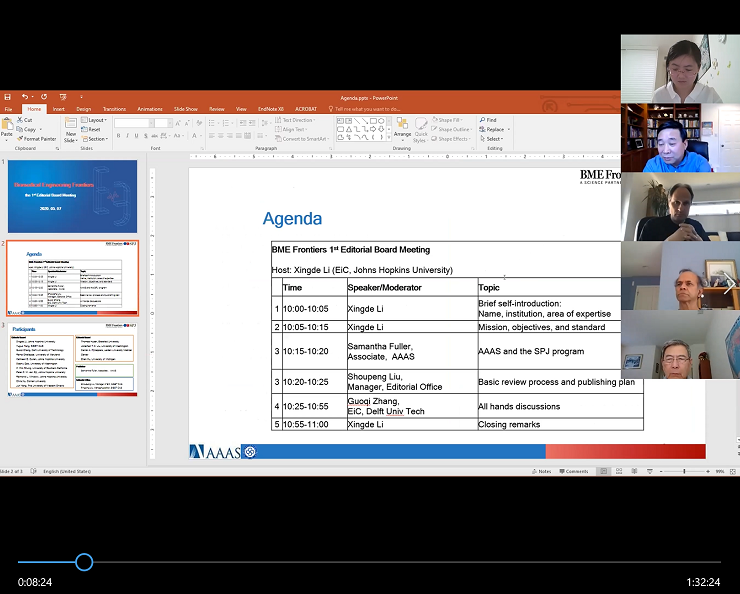Click the Find magnifier in Editing group
Screen dimensions: 740x594
490,120
